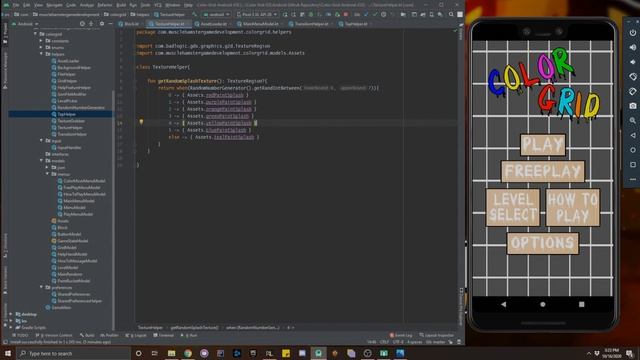Open emulator extended controls (three dots)
This screenshot has width=640, height=360.
633,180
